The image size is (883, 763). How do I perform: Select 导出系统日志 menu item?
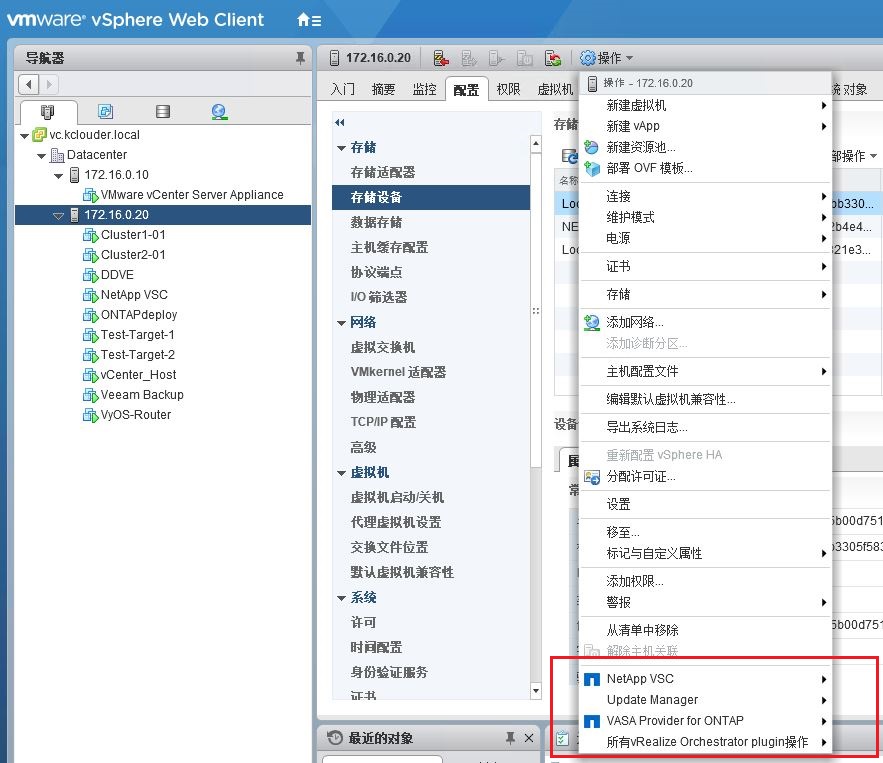706,427
